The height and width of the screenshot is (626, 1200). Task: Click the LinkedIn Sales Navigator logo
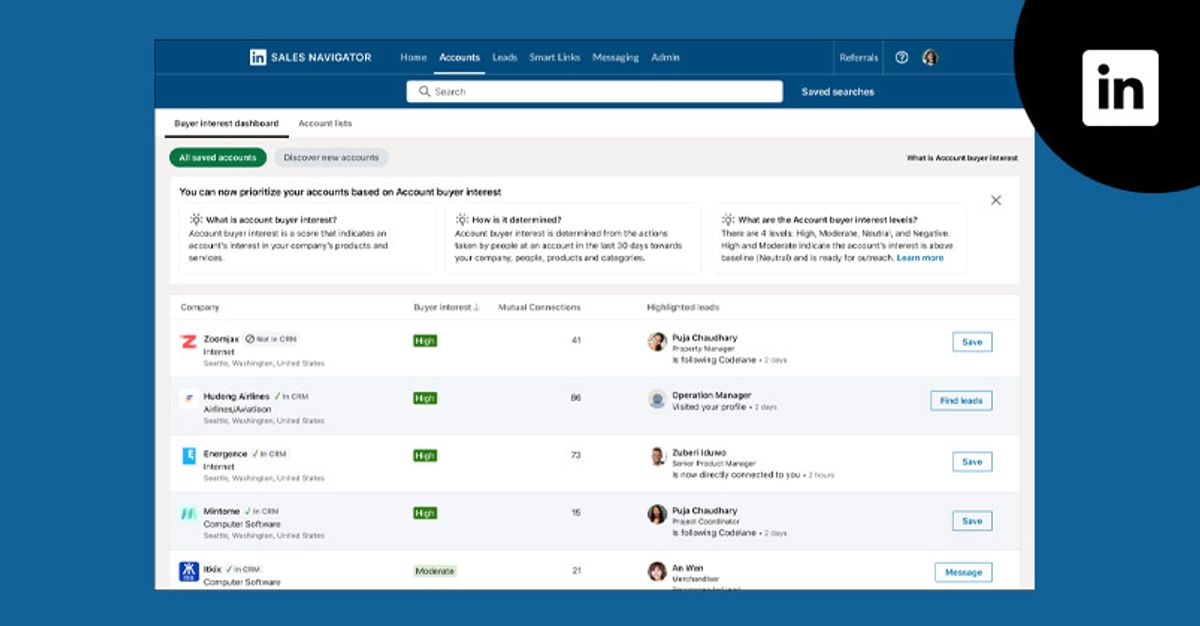point(310,57)
